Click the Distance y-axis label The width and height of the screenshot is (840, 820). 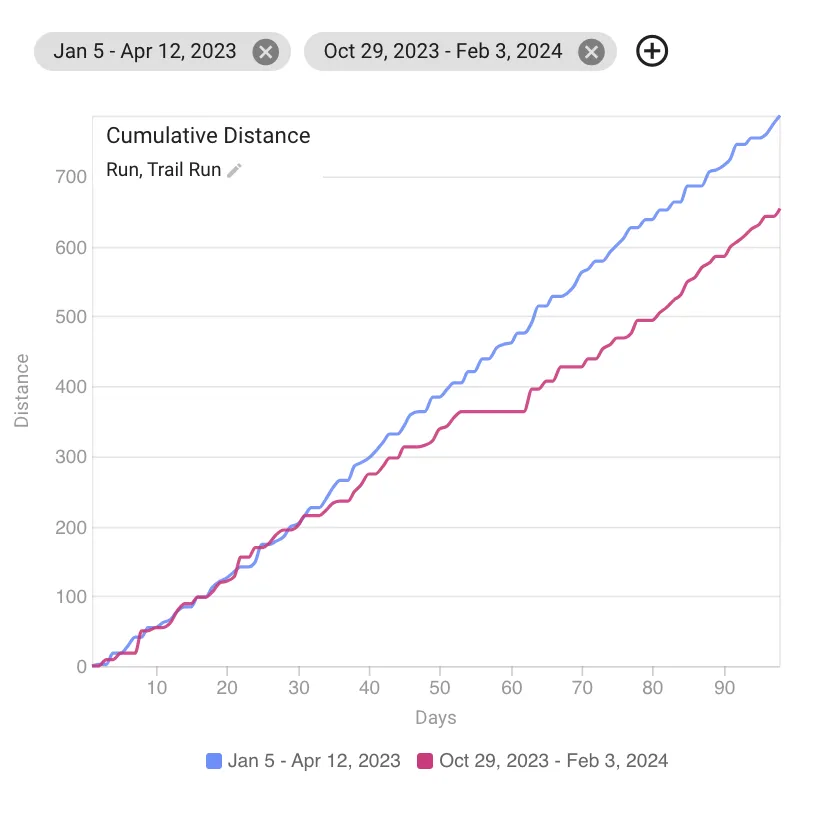coord(22,390)
